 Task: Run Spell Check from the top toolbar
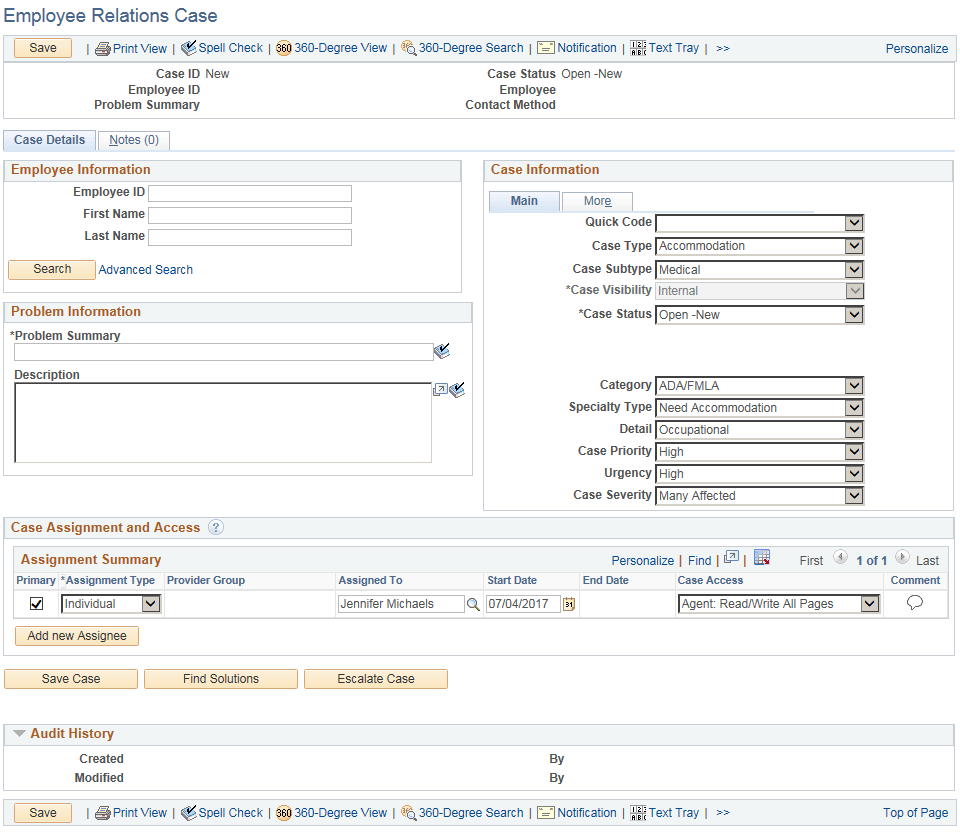click(228, 47)
